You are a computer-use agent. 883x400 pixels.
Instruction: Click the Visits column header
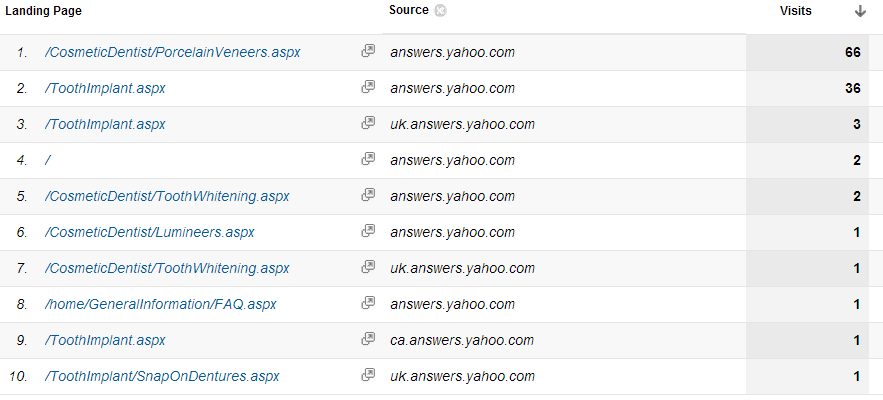click(796, 11)
